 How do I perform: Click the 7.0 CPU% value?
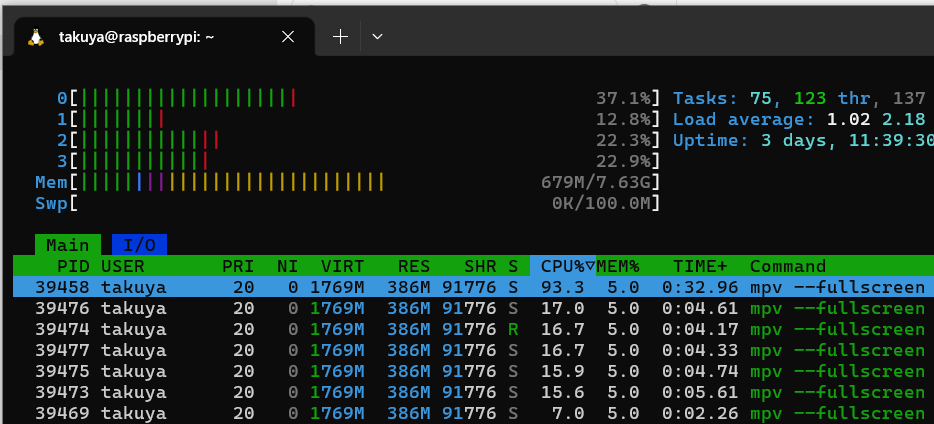pyautogui.click(x=568, y=413)
